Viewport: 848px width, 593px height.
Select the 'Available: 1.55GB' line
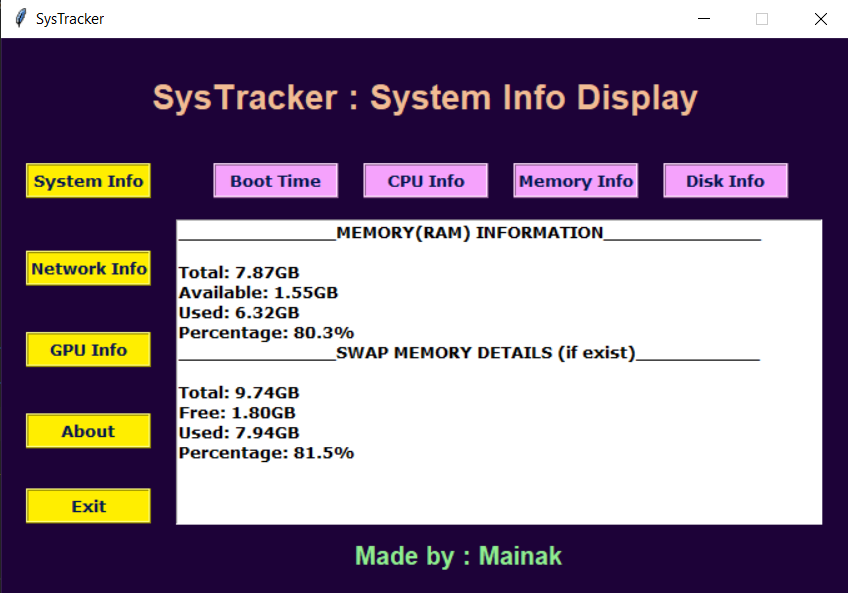[x=259, y=292]
